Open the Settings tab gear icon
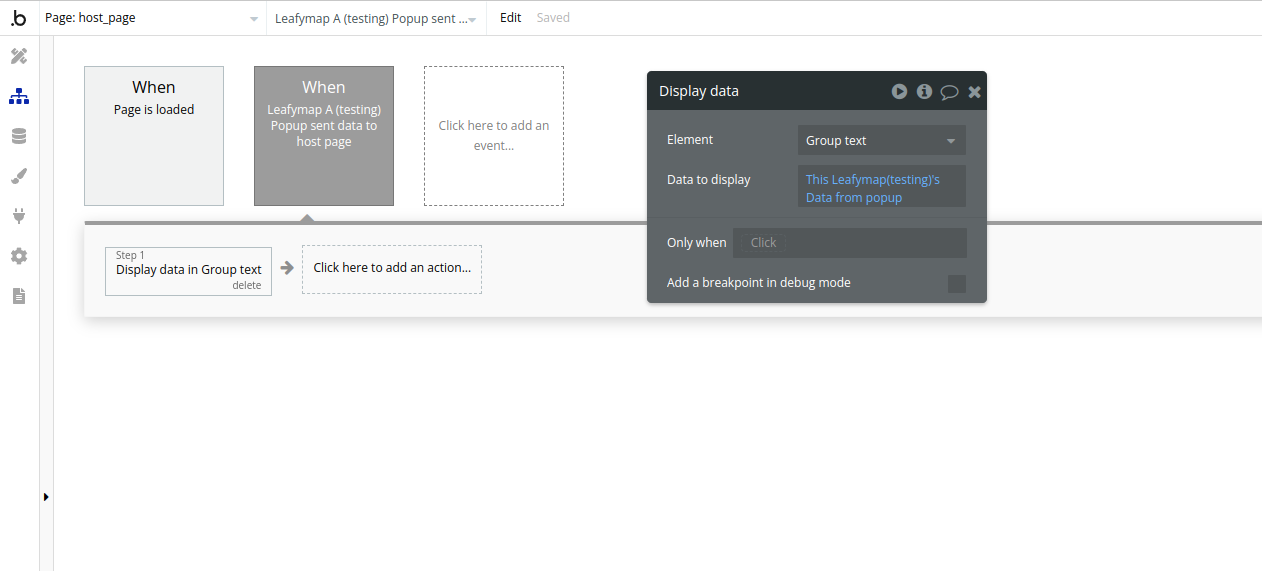The image size is (1262, 571). (18, 256)
